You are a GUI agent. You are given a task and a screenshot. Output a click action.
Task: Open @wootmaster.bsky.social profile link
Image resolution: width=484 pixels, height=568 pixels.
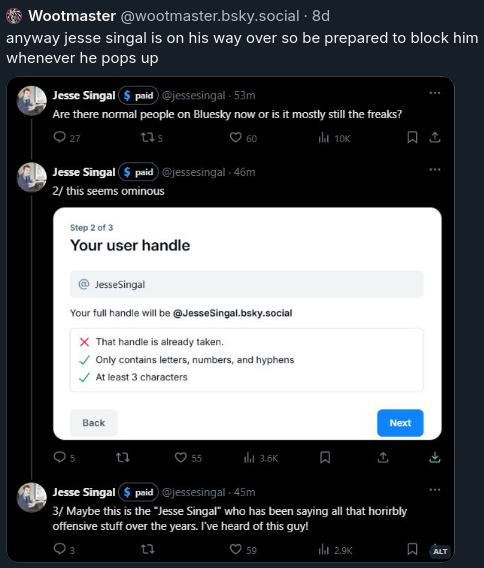210,16
